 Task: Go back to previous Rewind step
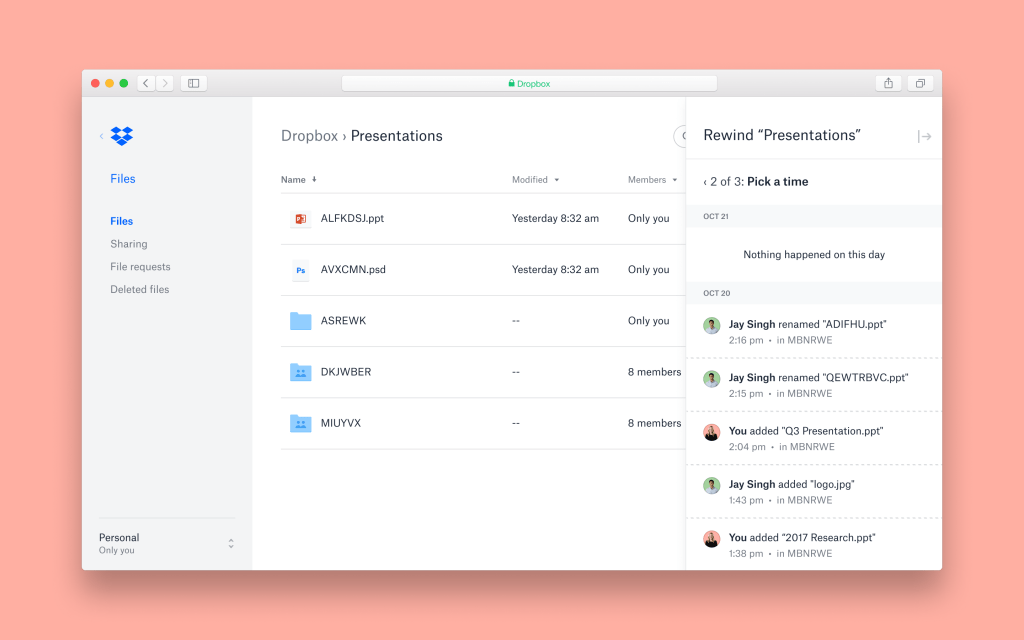point(705,182)
